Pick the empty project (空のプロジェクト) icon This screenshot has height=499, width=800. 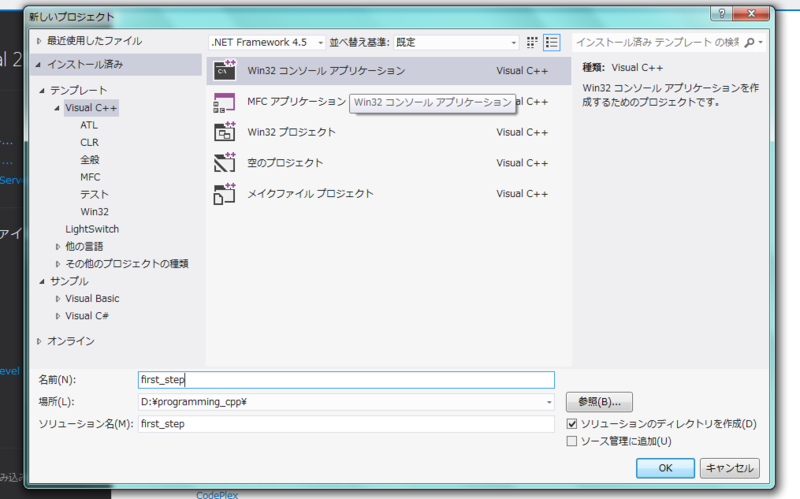(x=224, y=163)
